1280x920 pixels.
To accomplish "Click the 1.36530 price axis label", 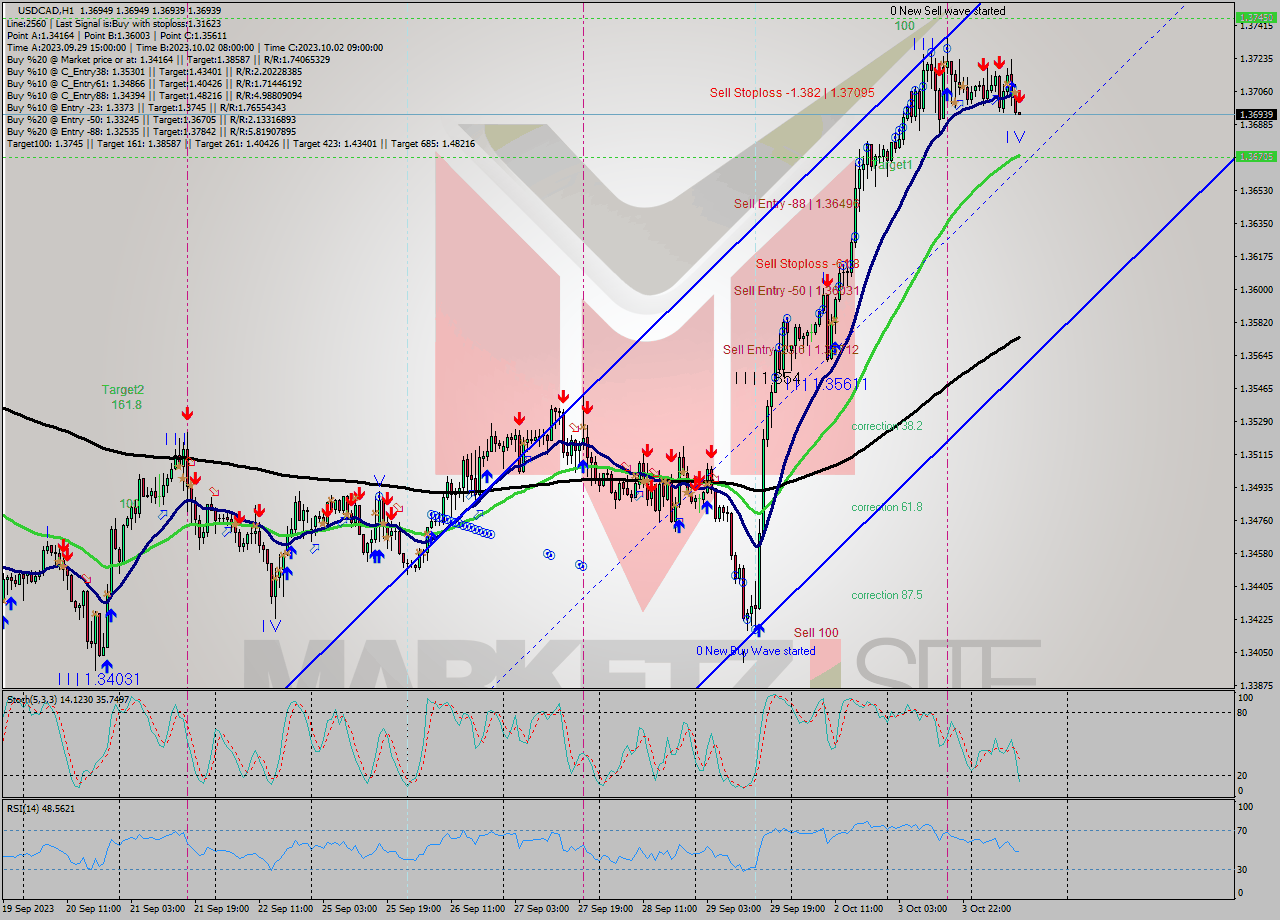I will coord(1255,190).
